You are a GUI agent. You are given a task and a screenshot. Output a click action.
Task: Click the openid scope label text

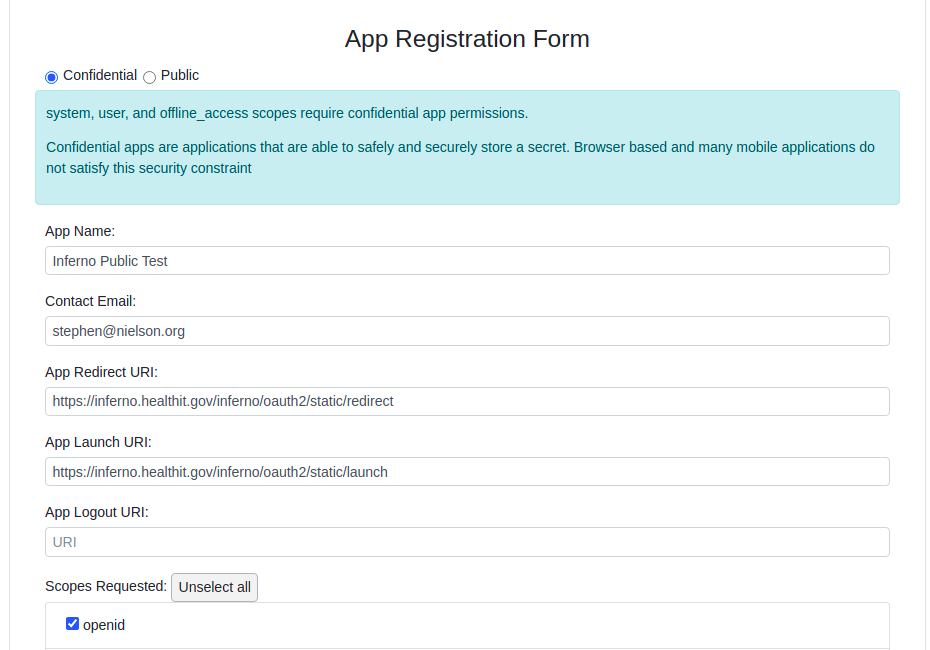coord(104,625)
